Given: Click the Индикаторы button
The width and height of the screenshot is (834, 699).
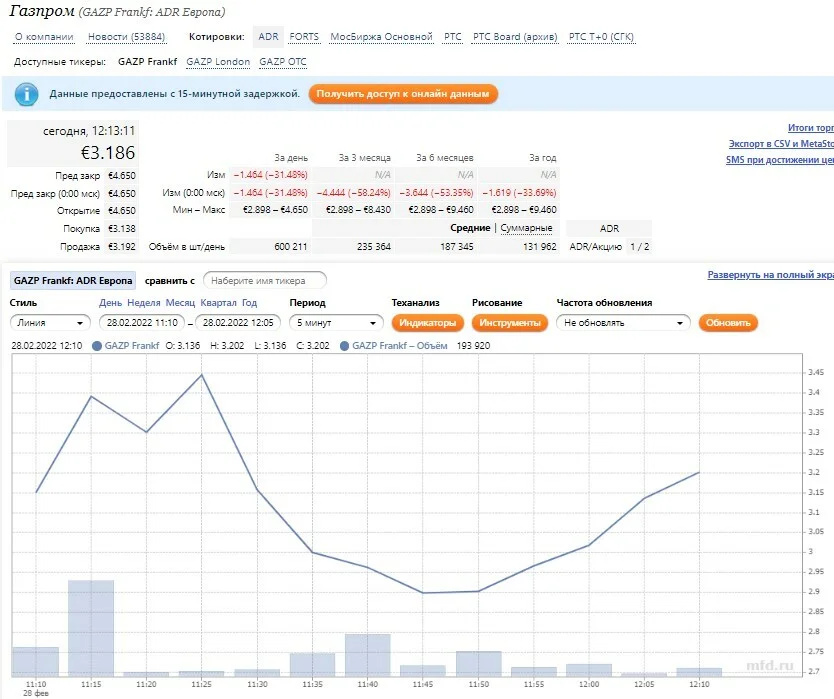Looking at the screenshot, I should pos(428,323).
